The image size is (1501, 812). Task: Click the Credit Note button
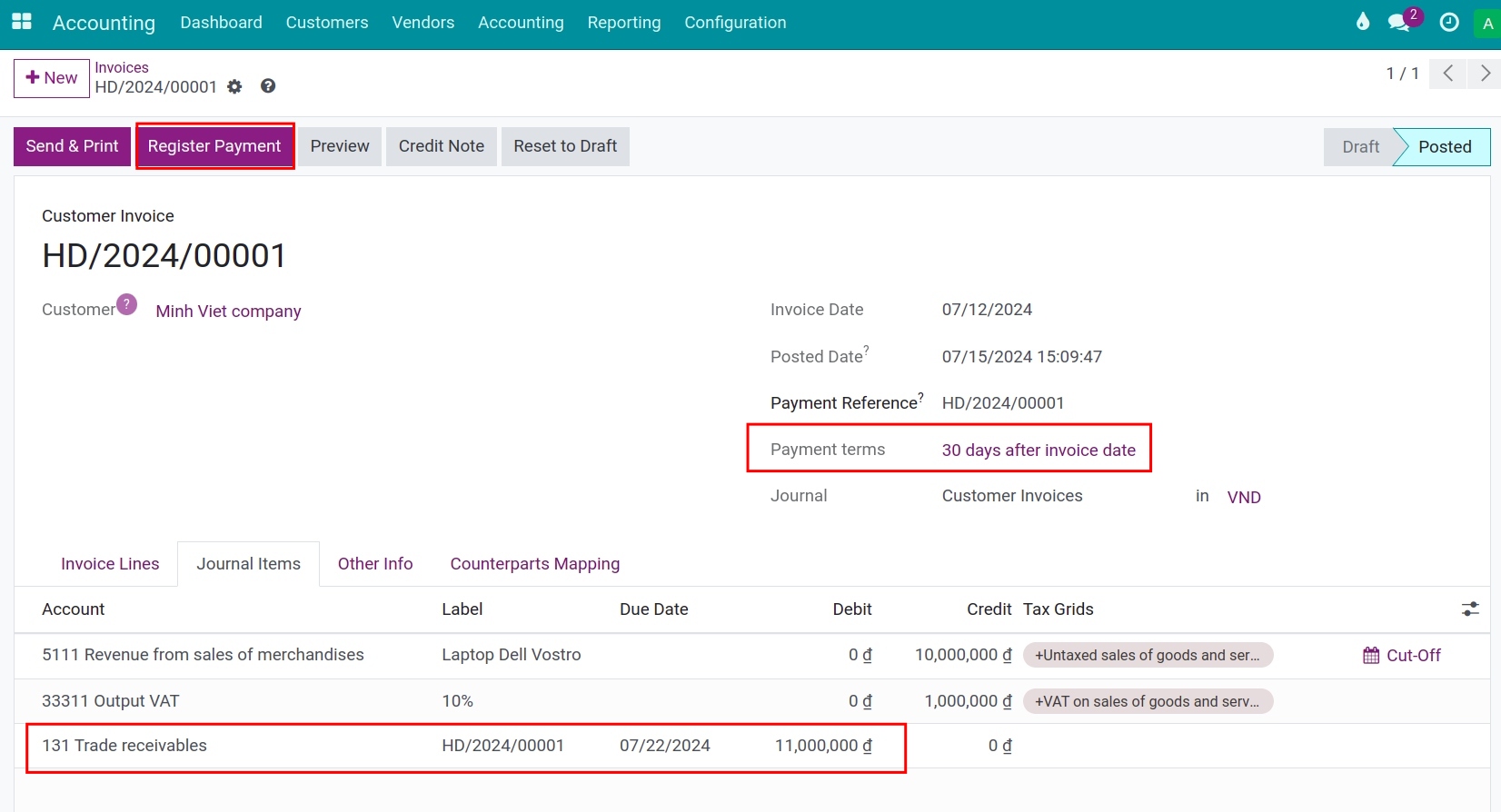(x=442, y=146)
